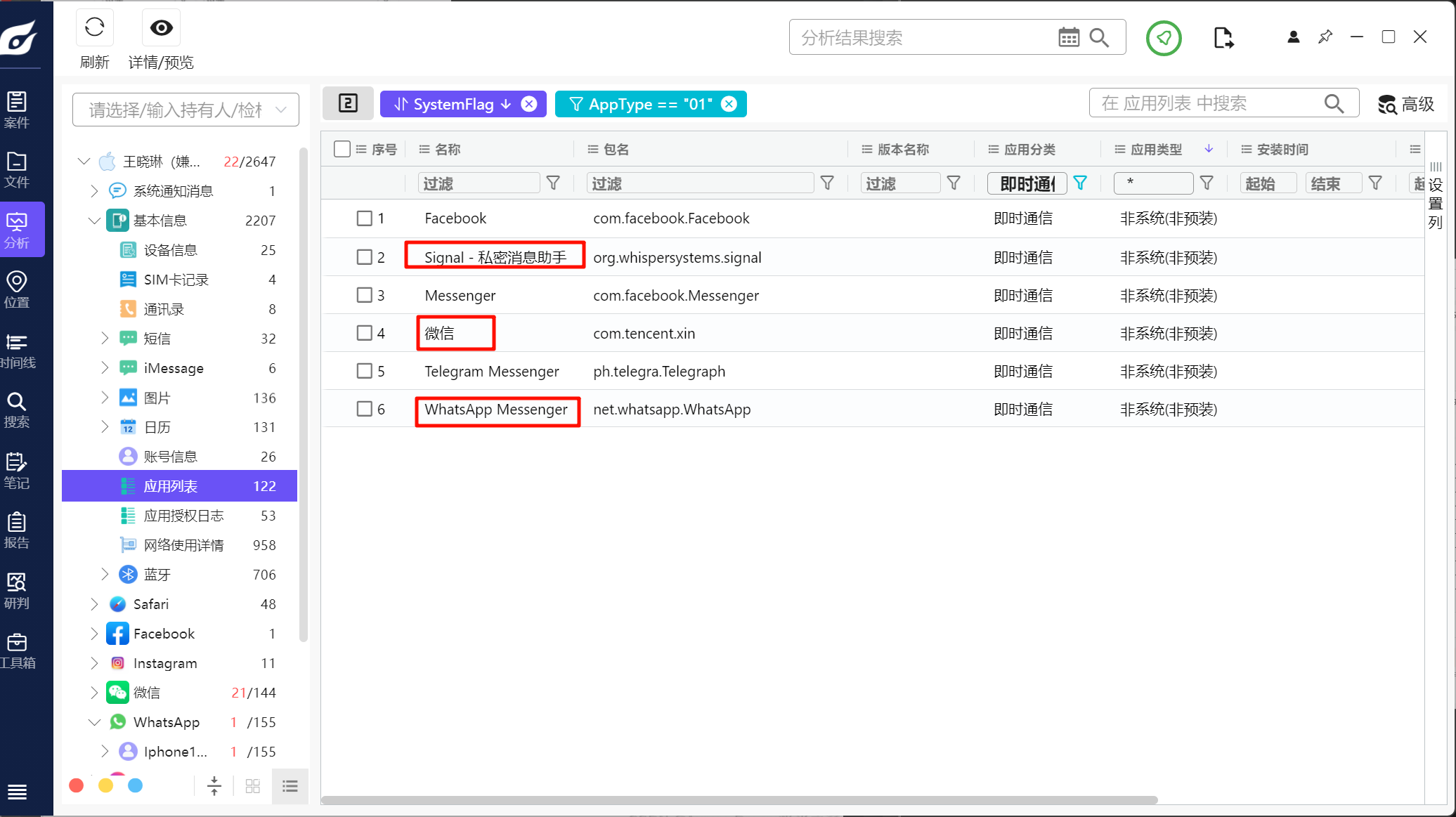
Task: Open the 详情/预览 eye preview icon
Action: (x=161, y=28)
